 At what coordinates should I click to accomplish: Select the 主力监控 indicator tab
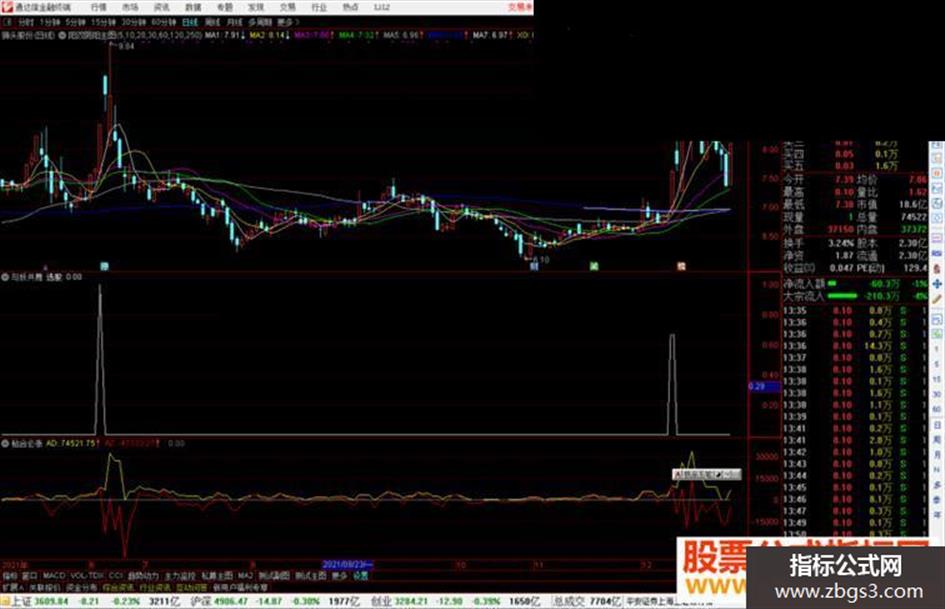[x=180, y=576]
